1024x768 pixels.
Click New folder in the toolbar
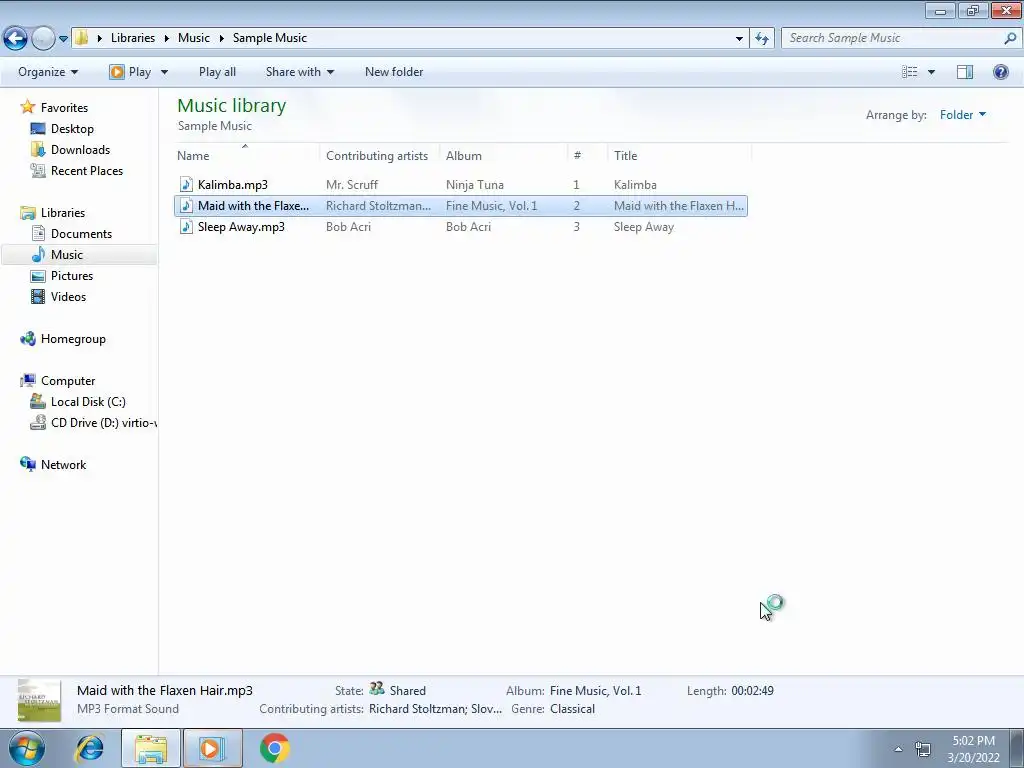(394, 72)
